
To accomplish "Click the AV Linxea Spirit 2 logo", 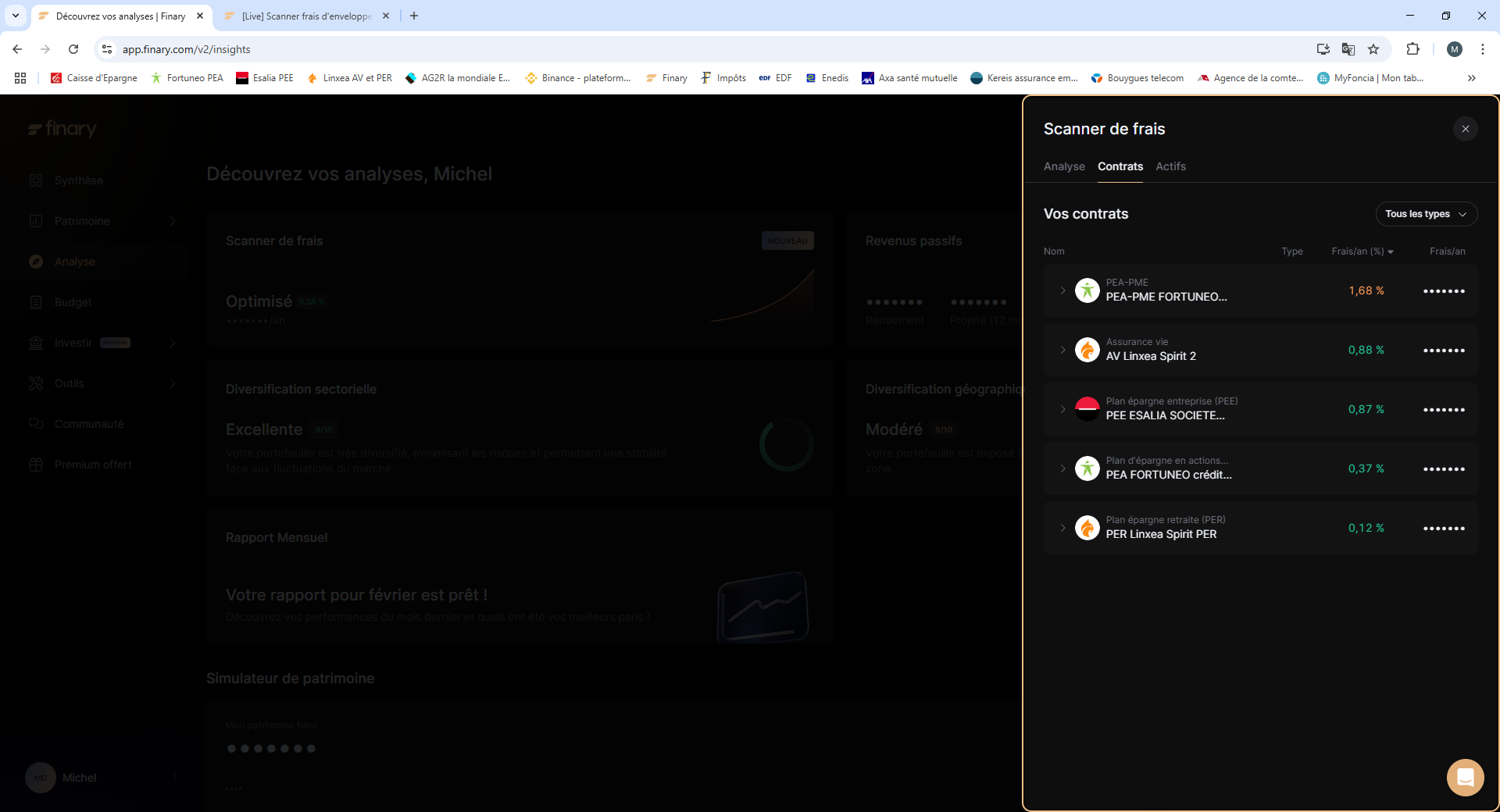I will tap(1087, 350).
